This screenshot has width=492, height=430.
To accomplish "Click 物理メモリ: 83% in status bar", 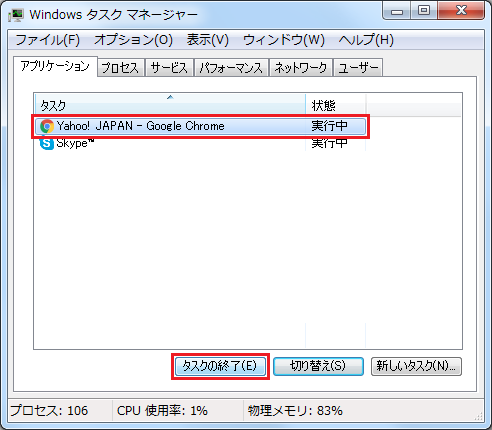I will click(295, 411).
